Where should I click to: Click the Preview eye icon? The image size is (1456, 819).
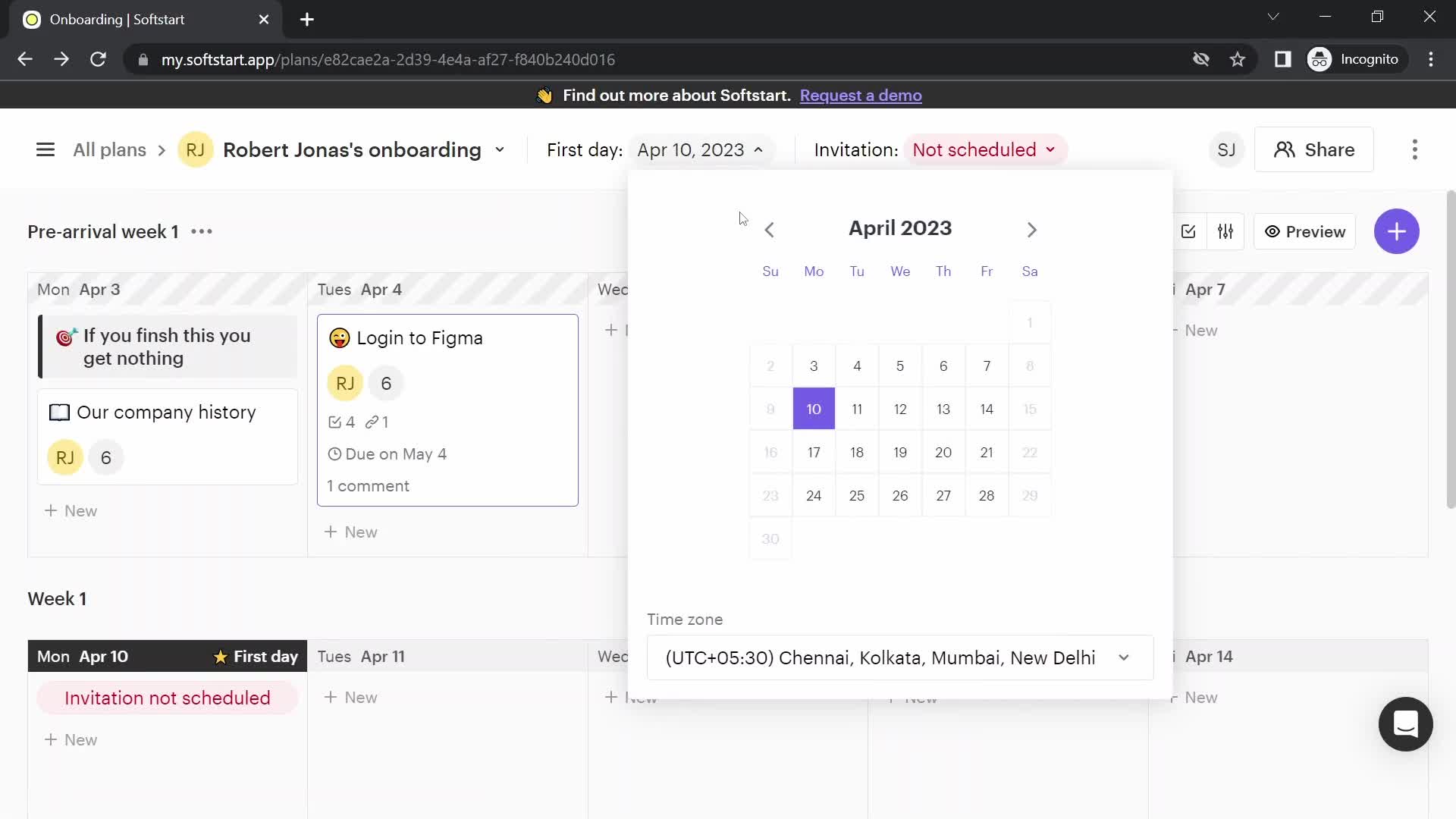coord(1273,231)
